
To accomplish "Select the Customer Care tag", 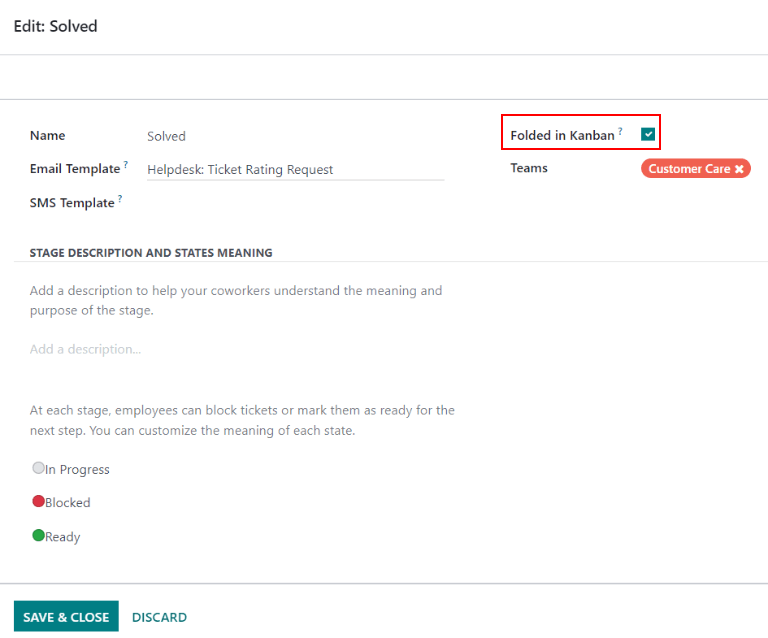I will point(688,169).
